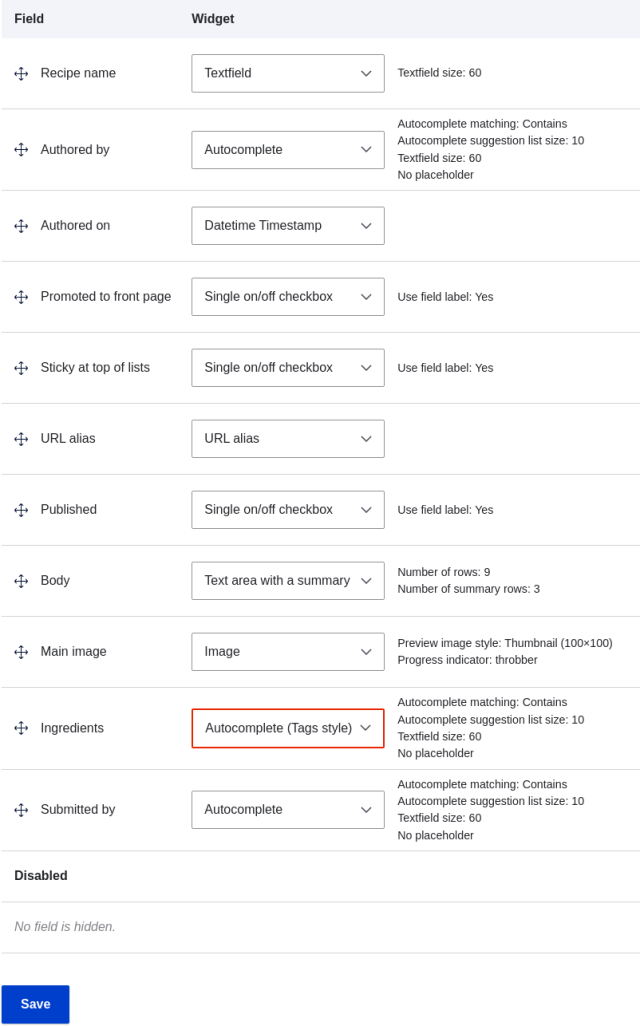Open the Text area with a summary dropdown
This screenshot has height=1026, width=640.
pos(287,580)
